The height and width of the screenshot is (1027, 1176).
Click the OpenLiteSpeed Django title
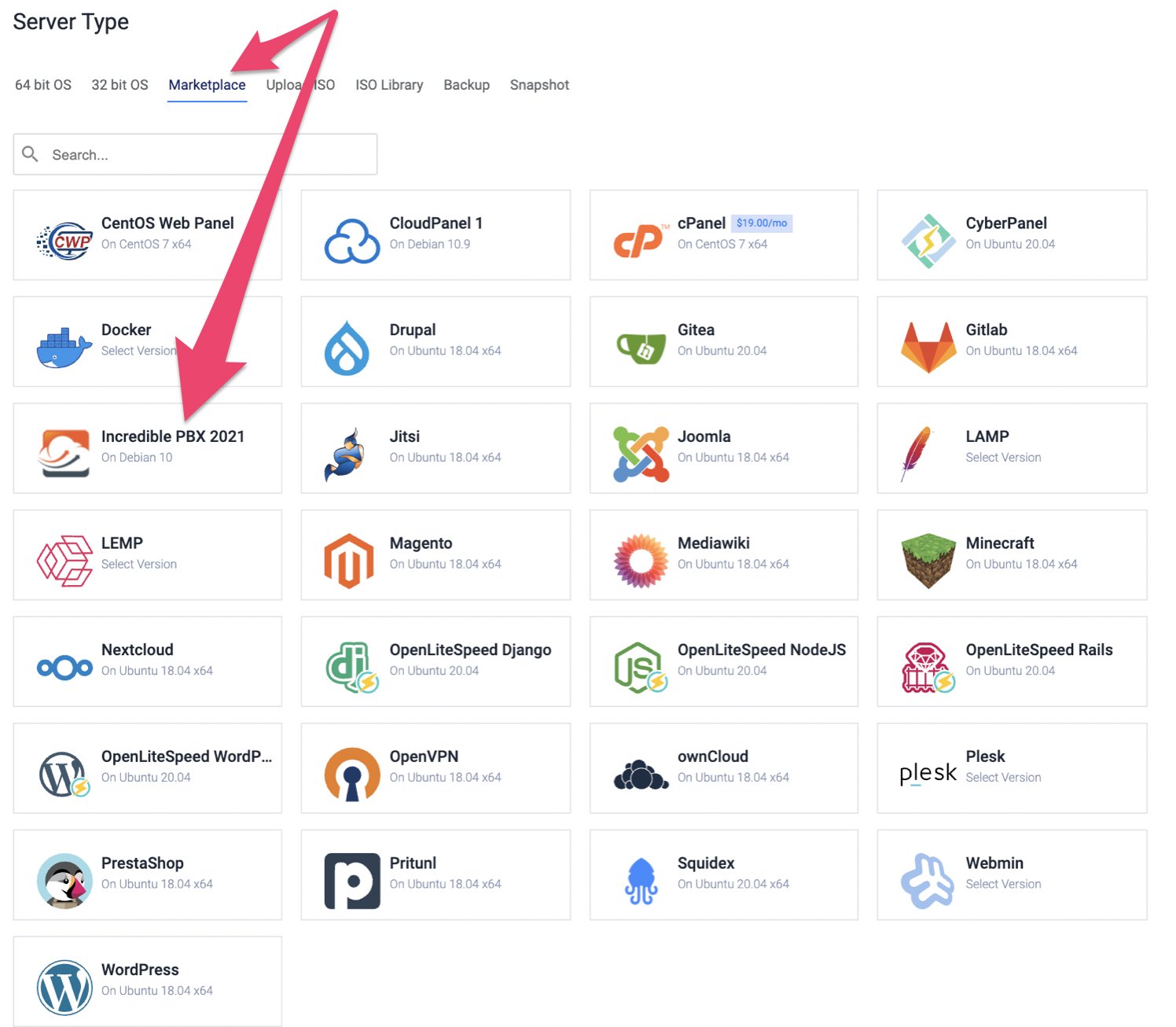pos(470,650)
